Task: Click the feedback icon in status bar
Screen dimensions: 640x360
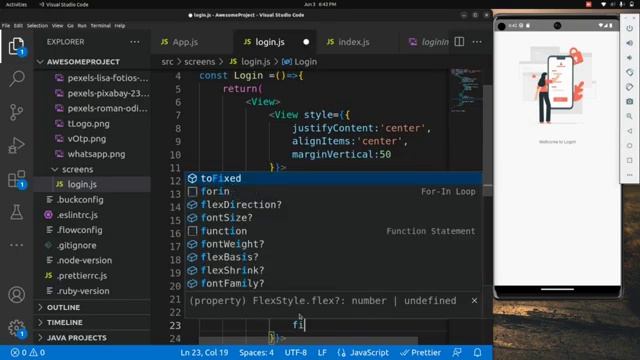Action: (457, 353)
